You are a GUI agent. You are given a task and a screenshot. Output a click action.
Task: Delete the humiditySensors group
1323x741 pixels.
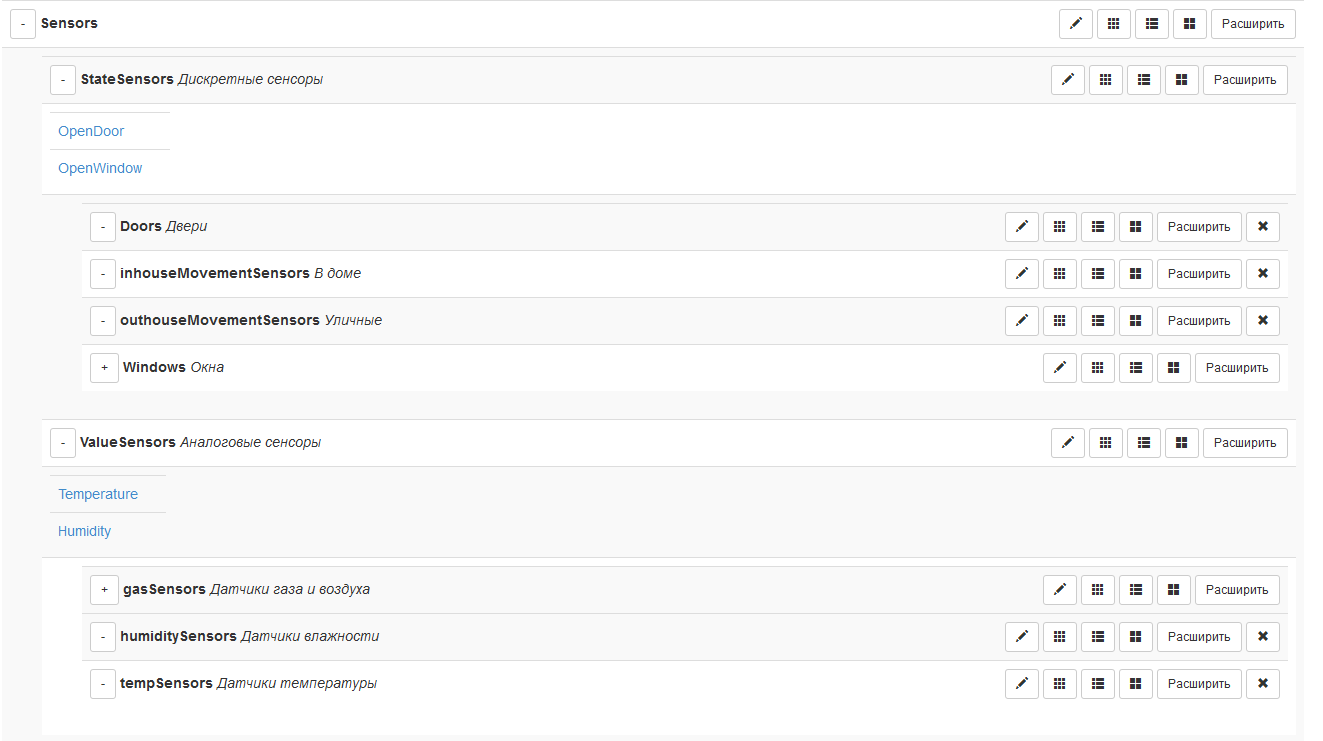pos(1263,637)
